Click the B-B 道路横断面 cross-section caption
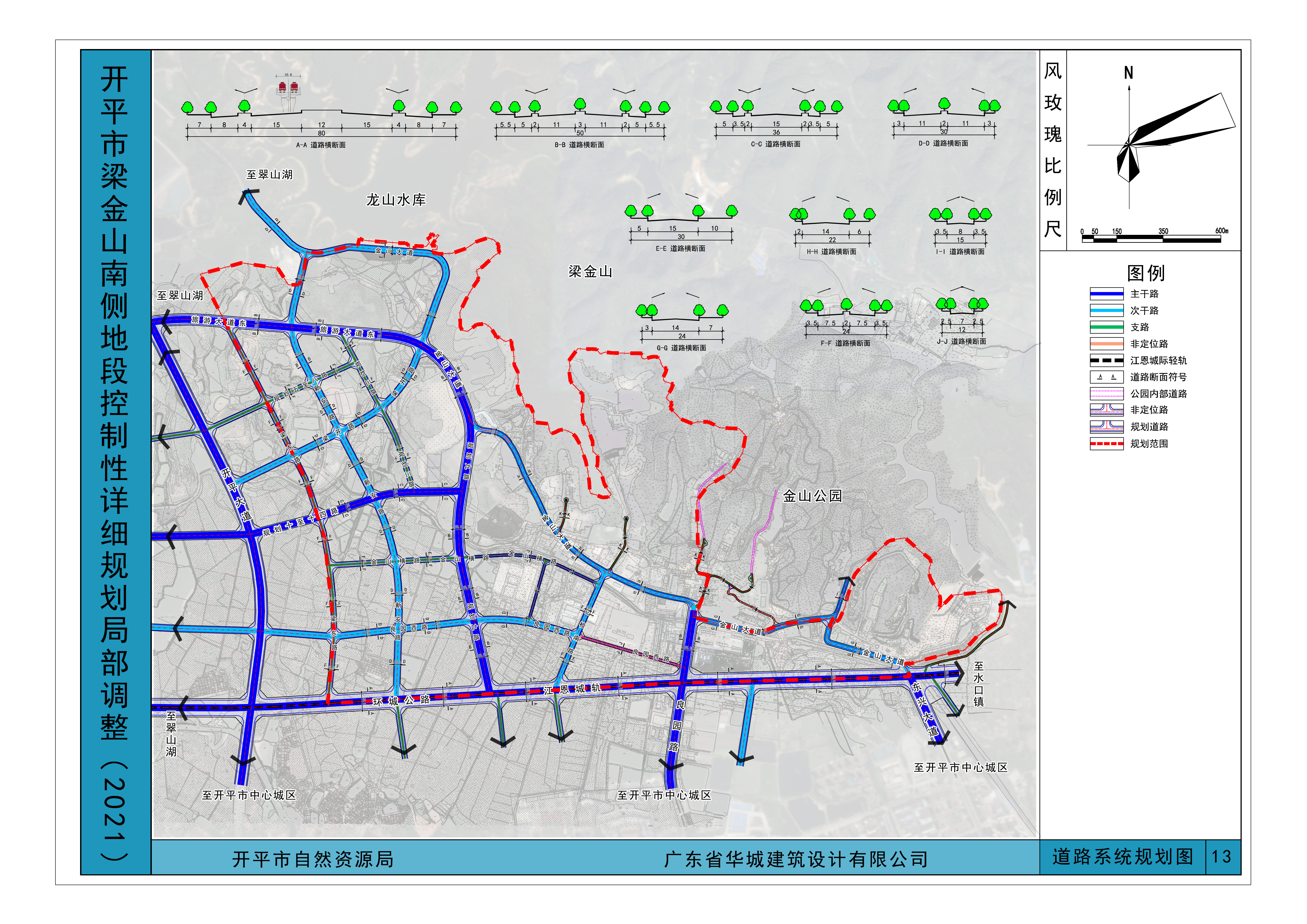This screenshot has height=924, width=1307. [579, 145]
